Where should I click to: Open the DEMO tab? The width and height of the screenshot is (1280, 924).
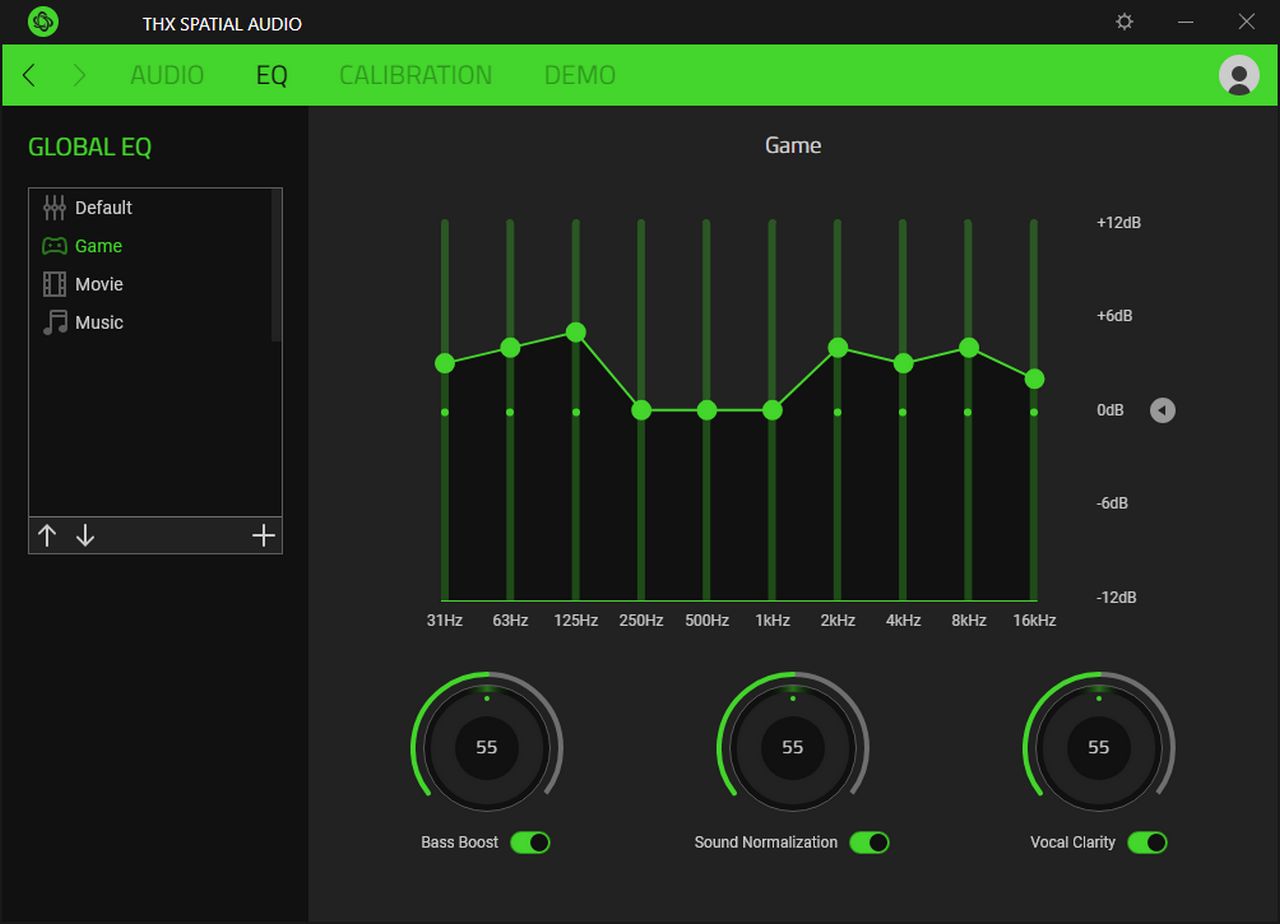[579, 75]
